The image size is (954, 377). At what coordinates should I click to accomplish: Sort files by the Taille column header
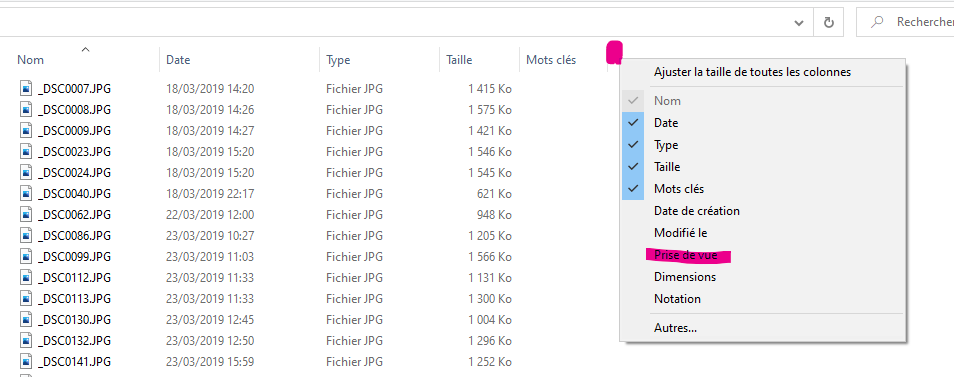[x=459, y=60]
